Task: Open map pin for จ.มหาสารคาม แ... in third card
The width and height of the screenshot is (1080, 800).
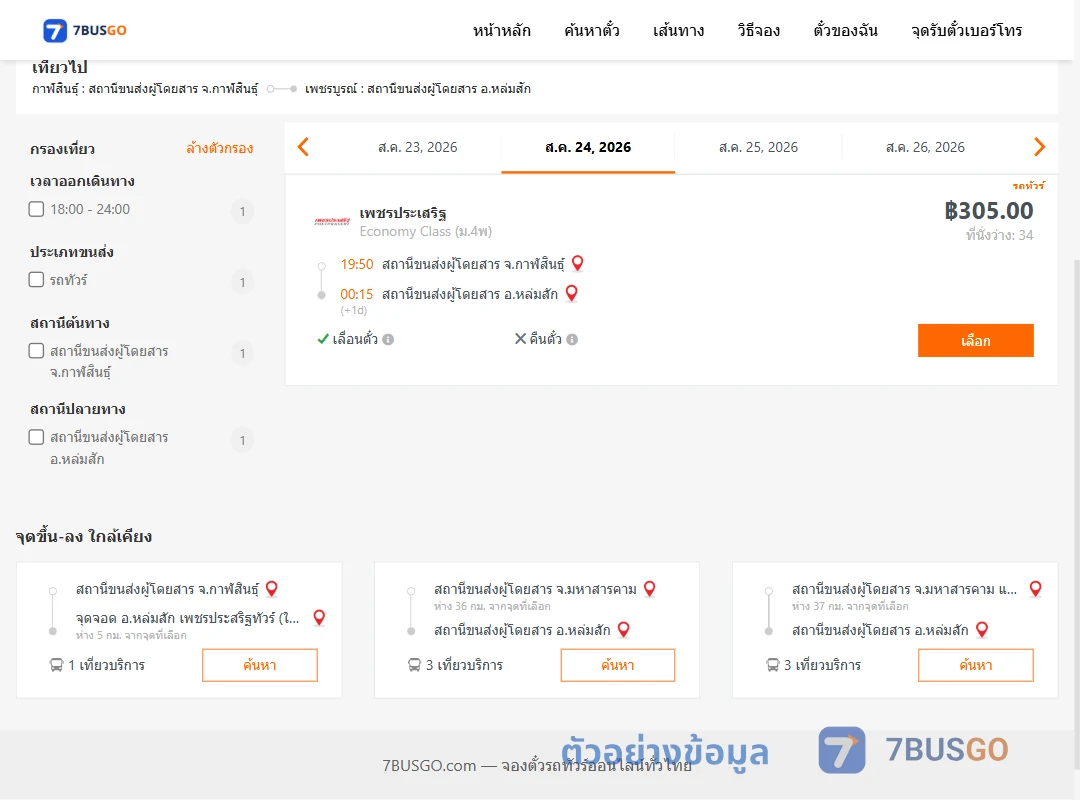Action: 1035,589
